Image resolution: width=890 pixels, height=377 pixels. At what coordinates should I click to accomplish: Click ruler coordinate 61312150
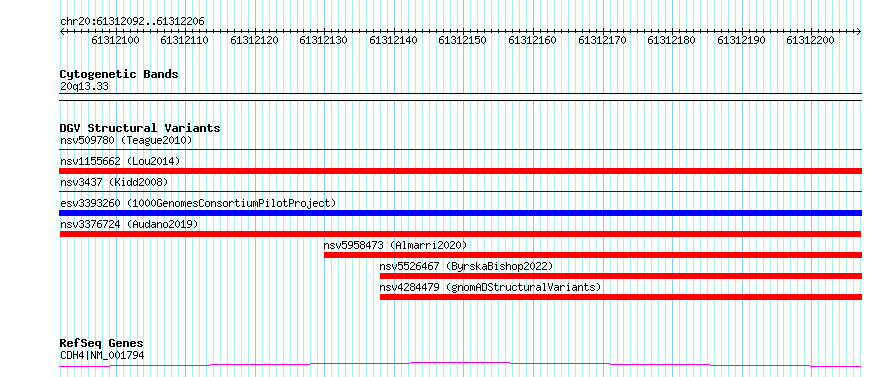tap(463, 40)
